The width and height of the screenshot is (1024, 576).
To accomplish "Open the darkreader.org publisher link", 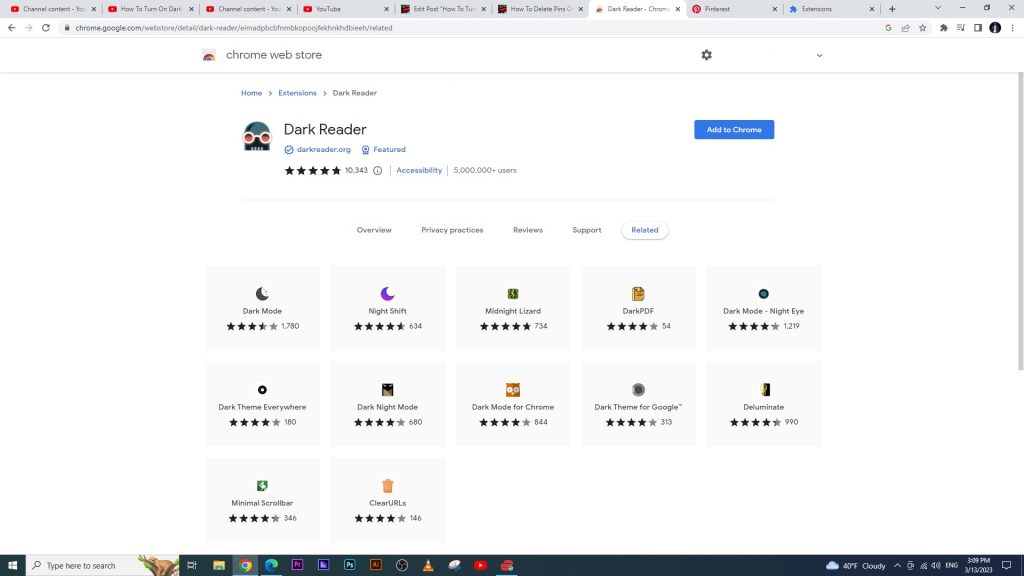I will point(323,150).
